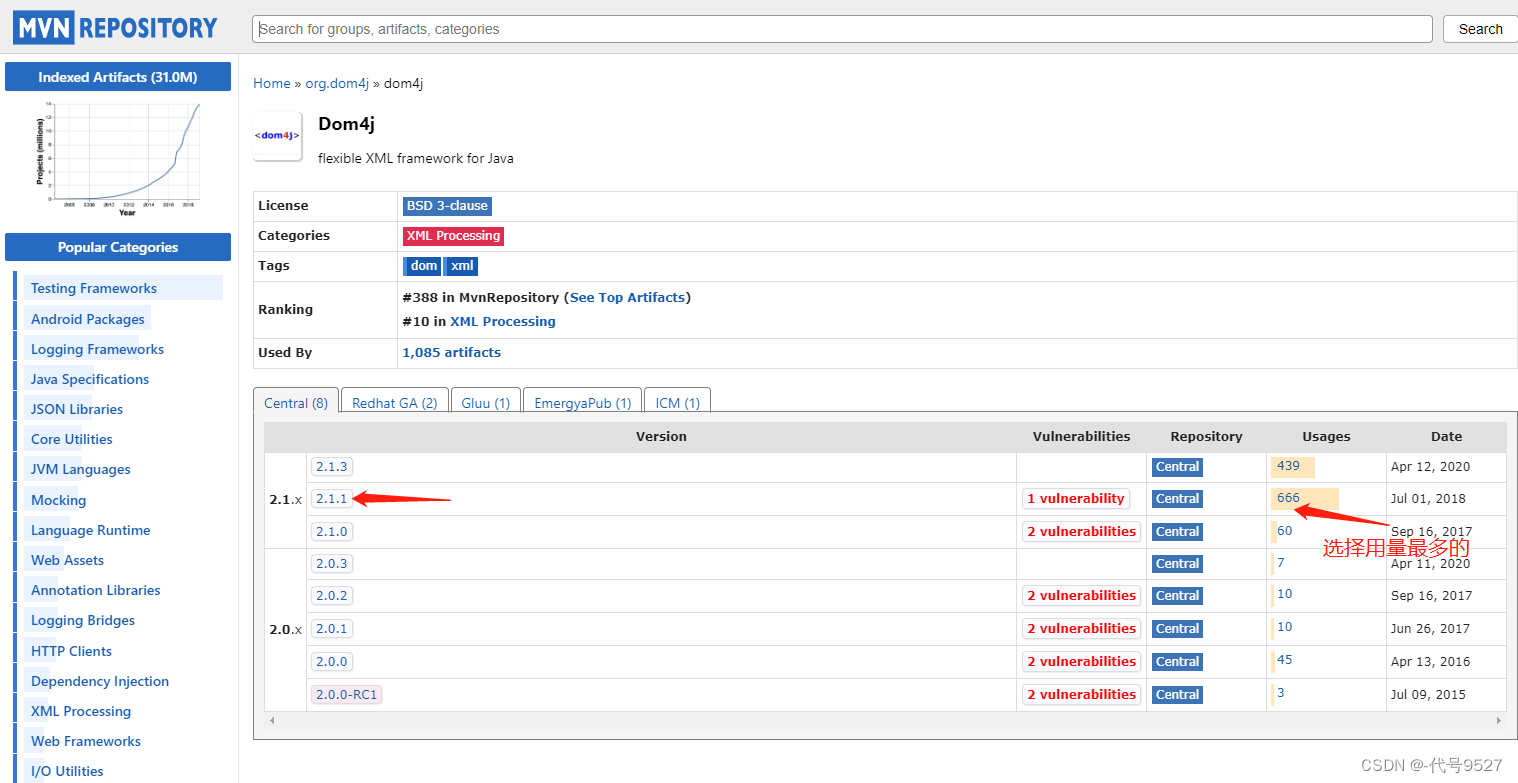Click the Search button
1518x783 pixels.
(1480, 29)
